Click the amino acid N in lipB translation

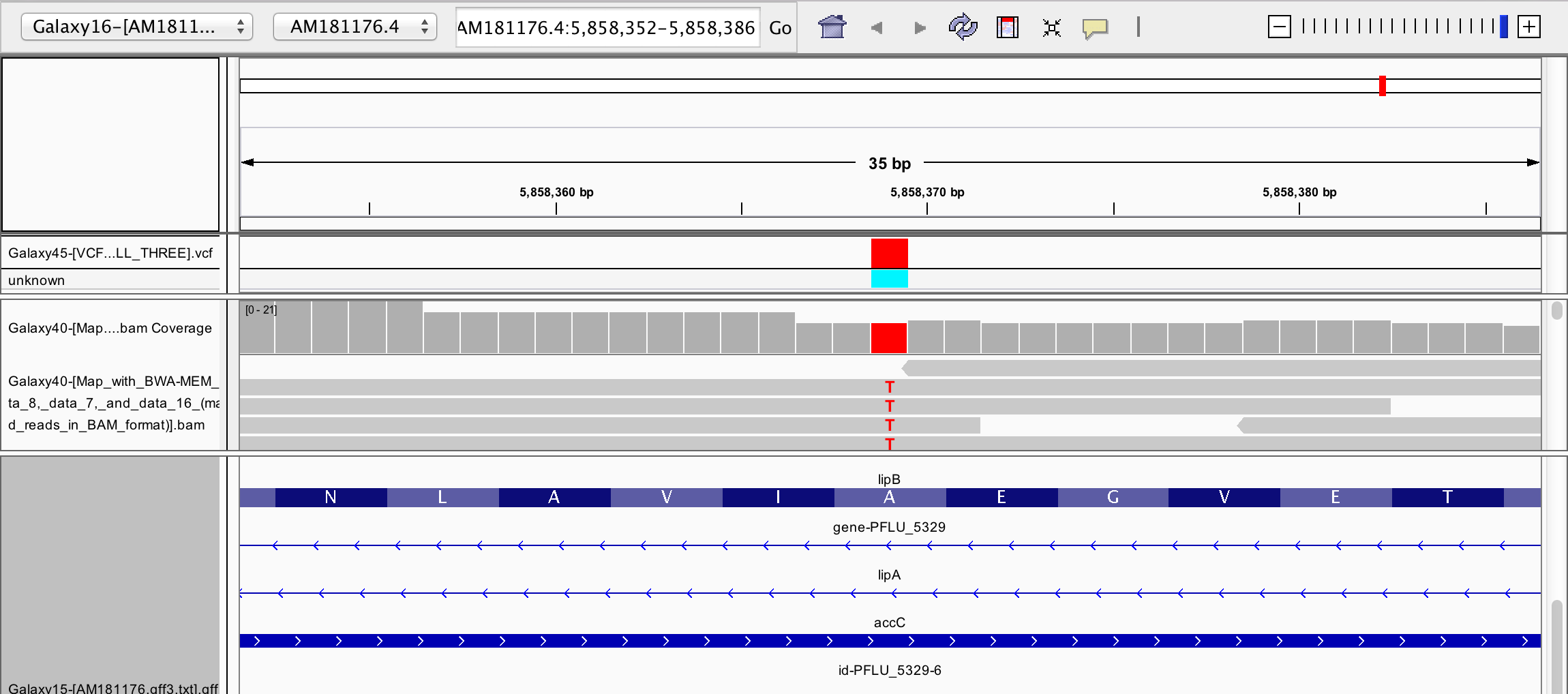331,498
